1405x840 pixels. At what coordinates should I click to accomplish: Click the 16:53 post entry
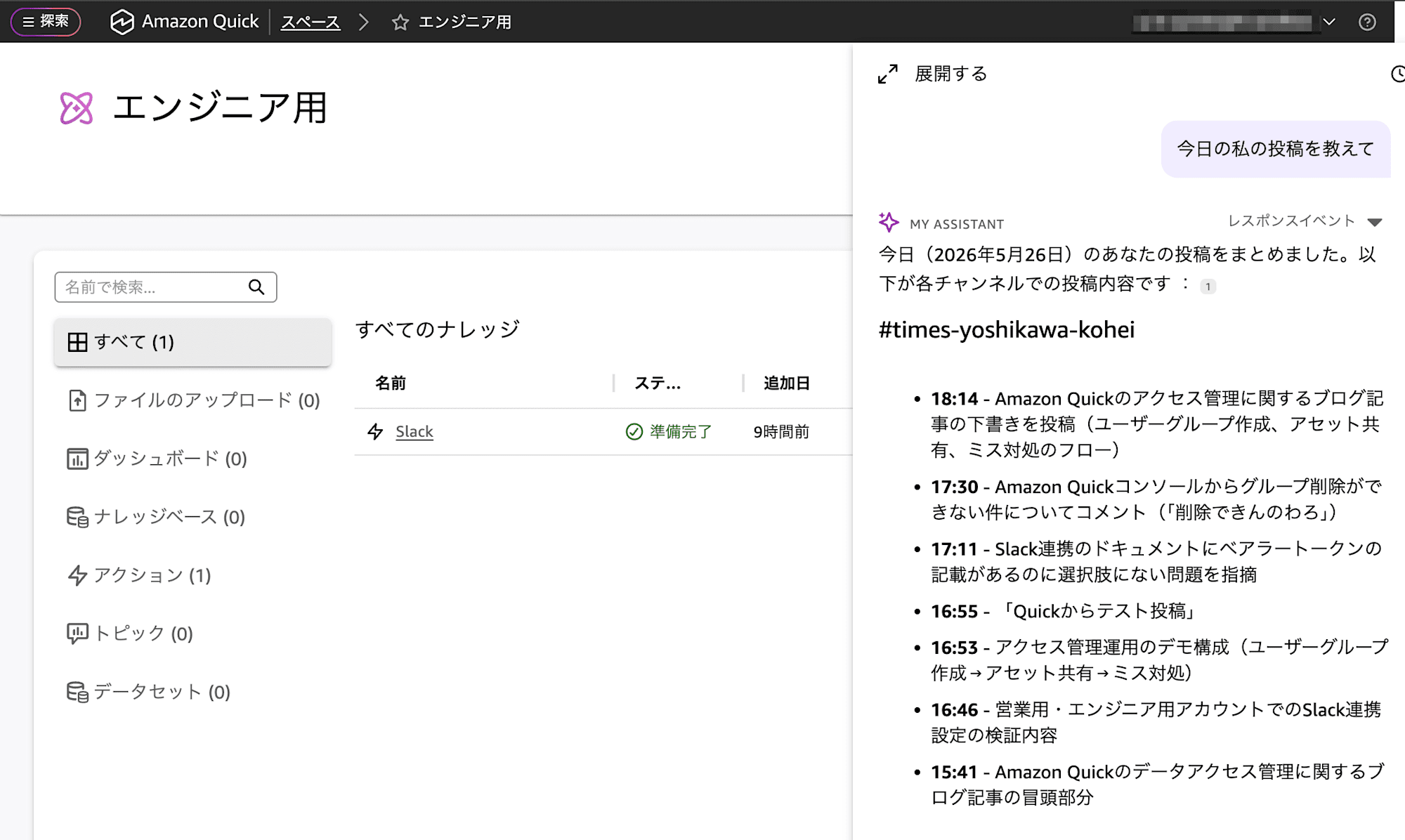pyautogui.click(x=1160, y=659)
